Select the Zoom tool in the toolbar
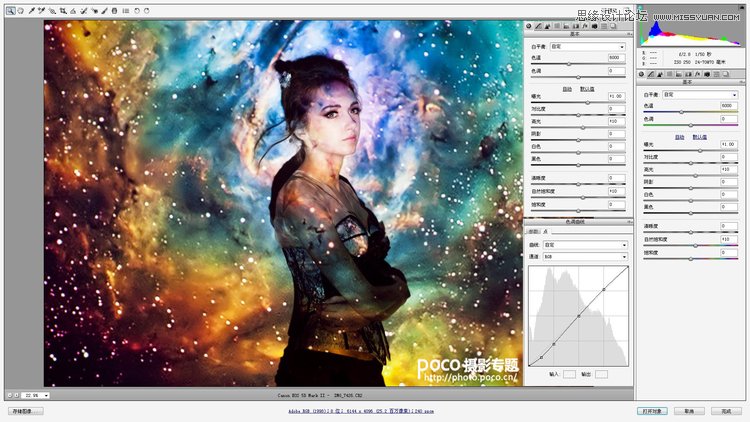The image size is (750, 422). (9, 10)
